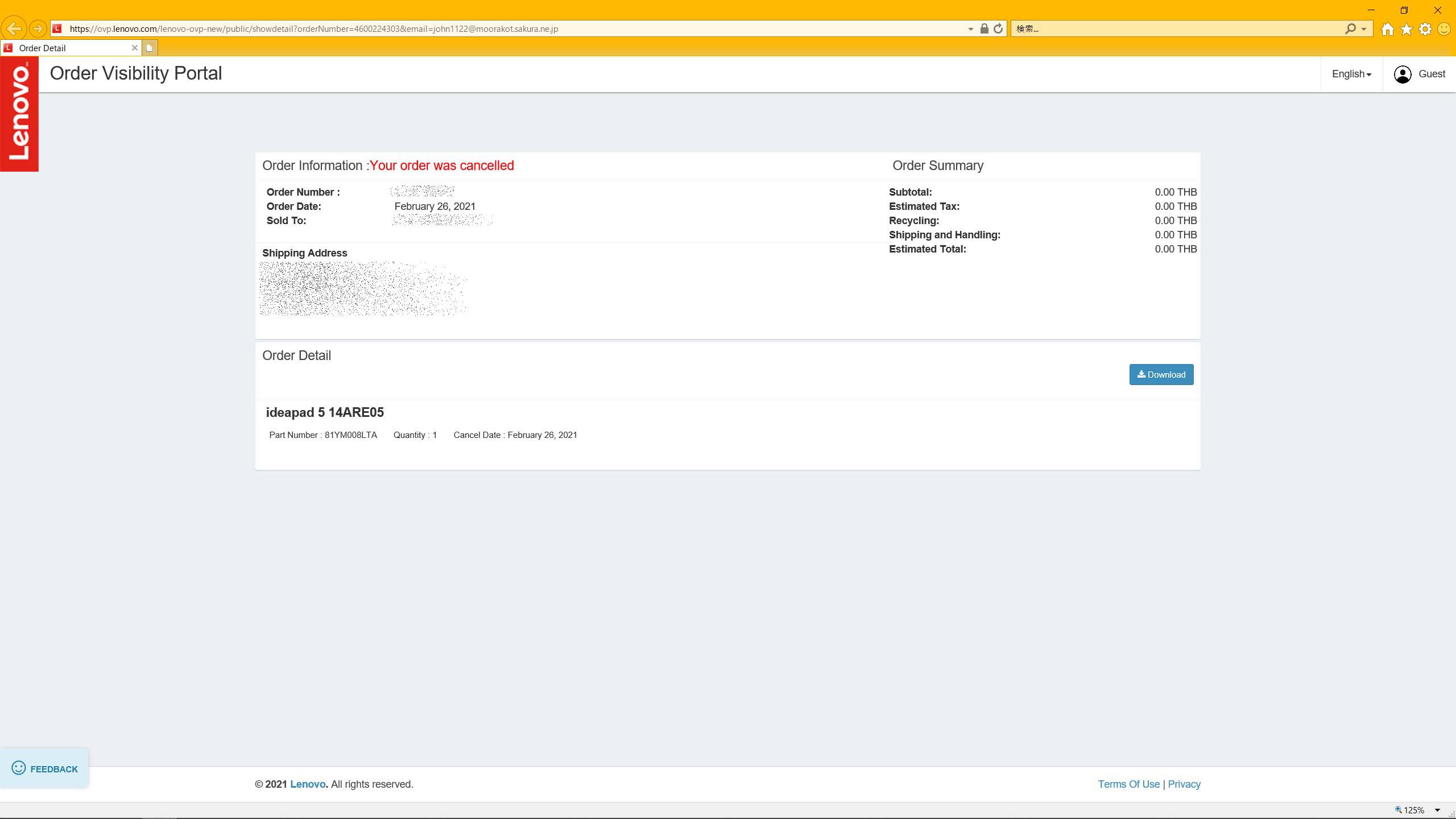Open the Tools gear icon
The width and height of the screenshot is (1456, 819).
click(x=1425, y=29)
